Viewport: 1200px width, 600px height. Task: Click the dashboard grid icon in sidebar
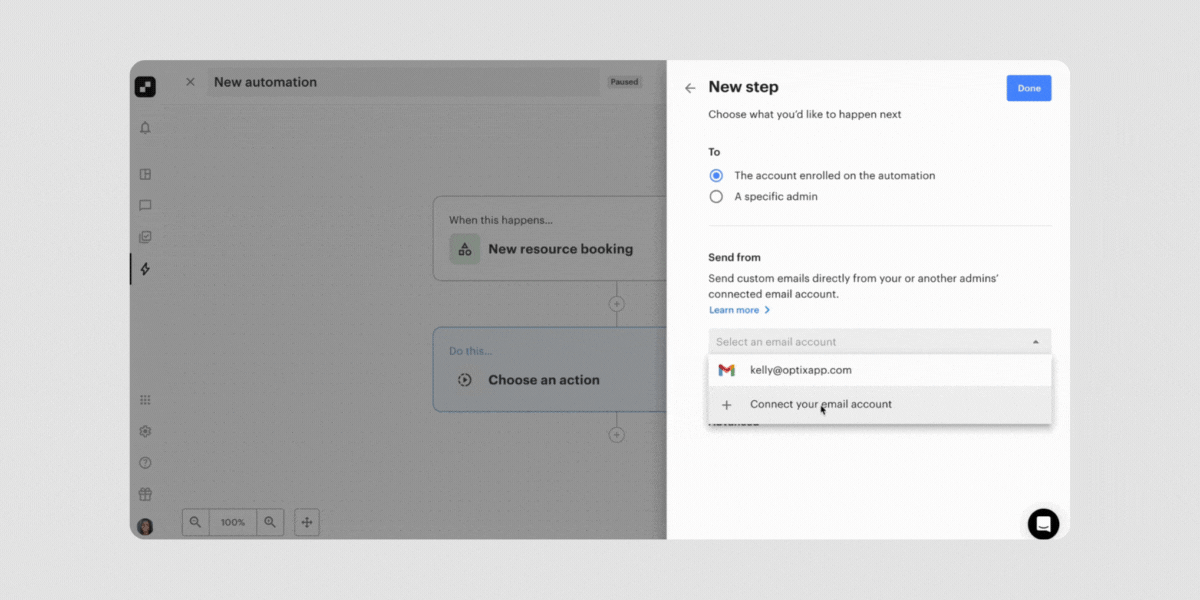coord(145,173)
